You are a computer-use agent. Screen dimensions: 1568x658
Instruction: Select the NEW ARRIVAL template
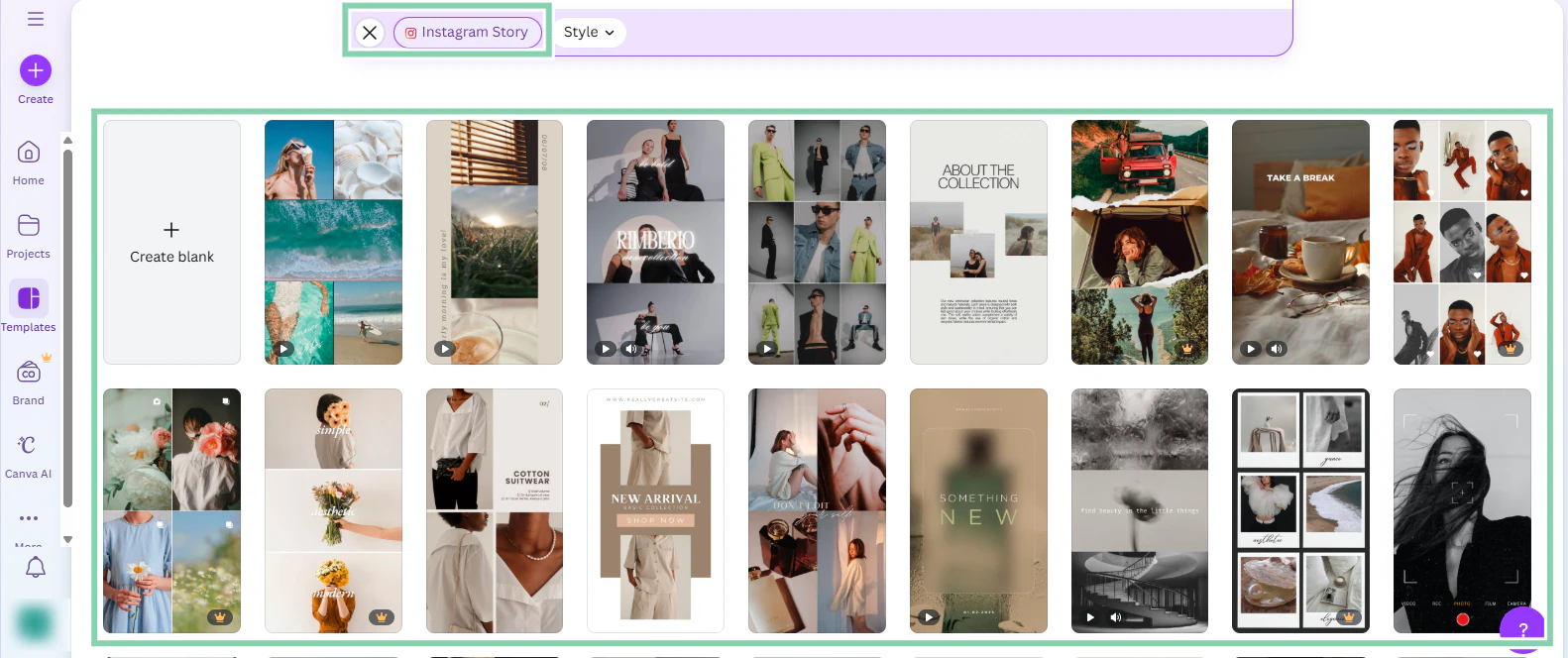click(x=655, y=510)
